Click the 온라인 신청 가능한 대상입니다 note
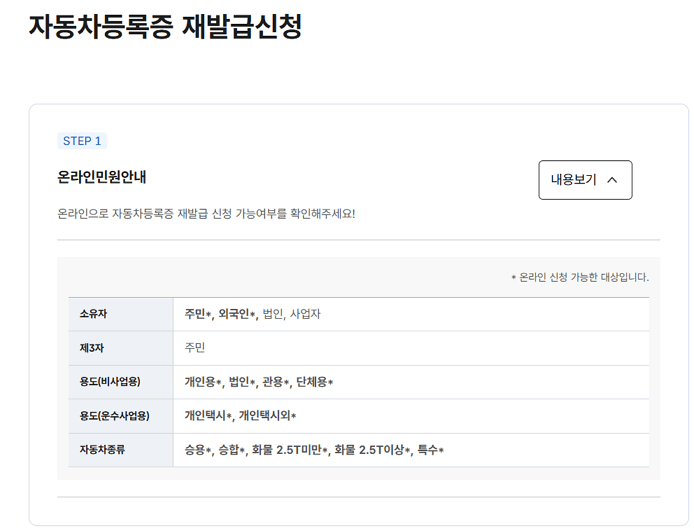The height and width of the screenshot is (531, 694). click(x=580, y=277)
